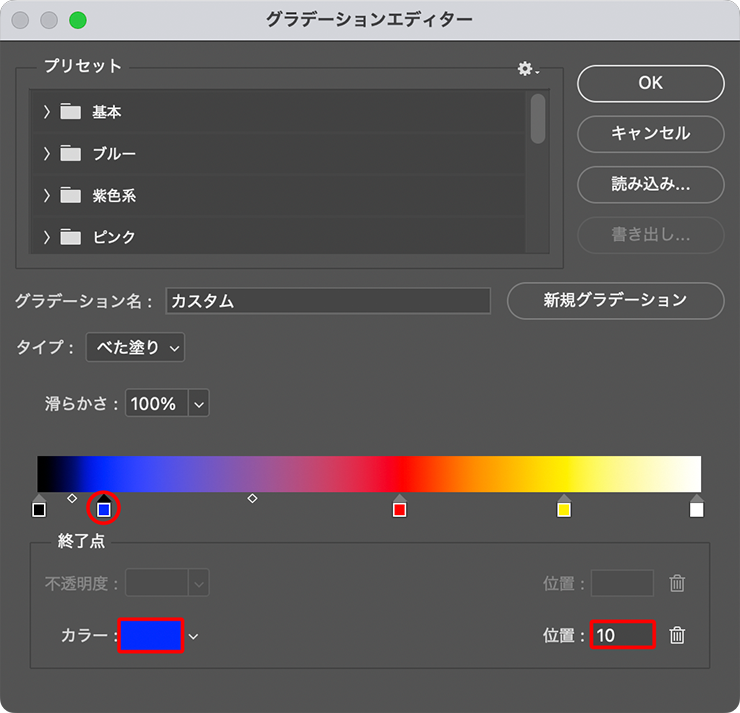740x713 pixels.
Task: Expand the 基本 preset folder
Action: pos(47,112)
